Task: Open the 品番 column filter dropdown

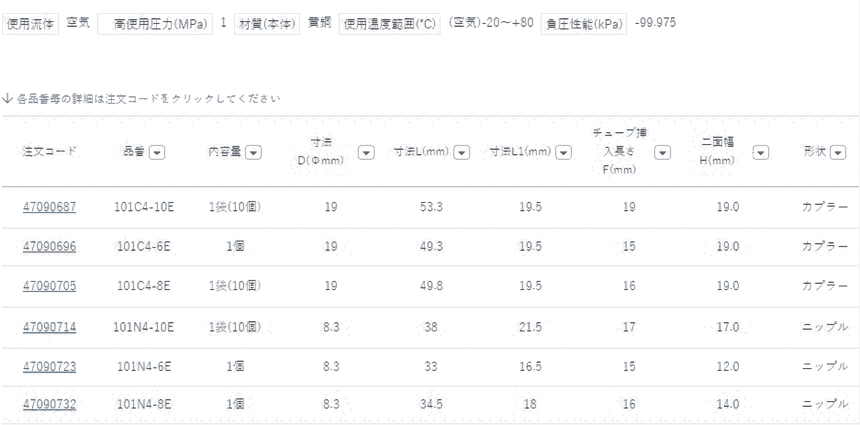Action: (x=157, y=152)
